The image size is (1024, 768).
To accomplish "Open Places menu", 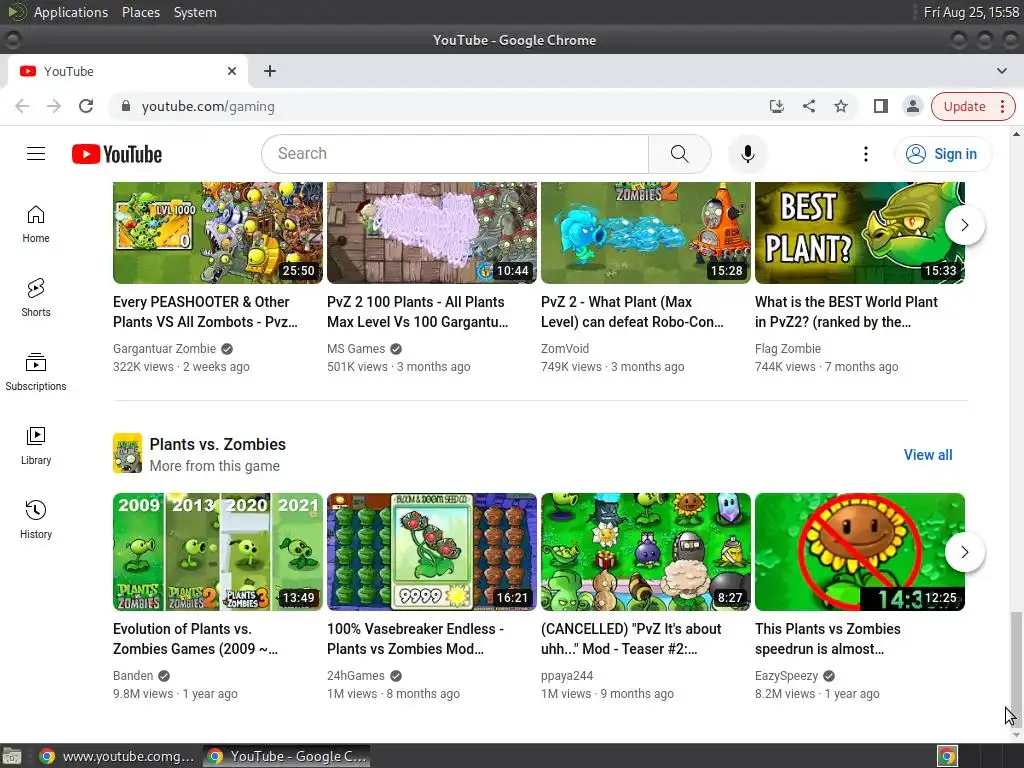I will [x=141, y=12].
